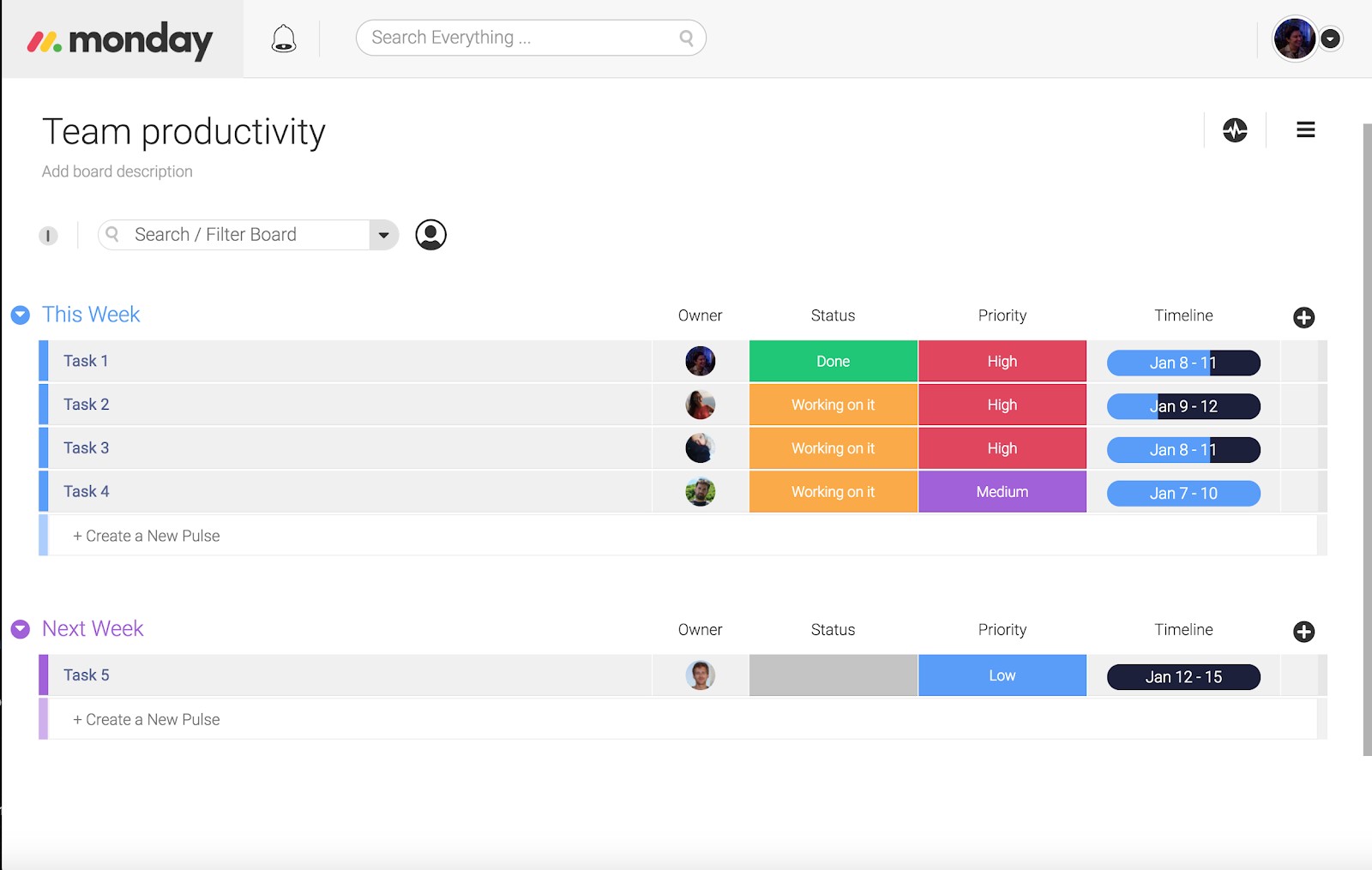1372x870 pixels.
Task: Open the board hamburger menu
Action: pyautogui.click(x=1306, y=129)
